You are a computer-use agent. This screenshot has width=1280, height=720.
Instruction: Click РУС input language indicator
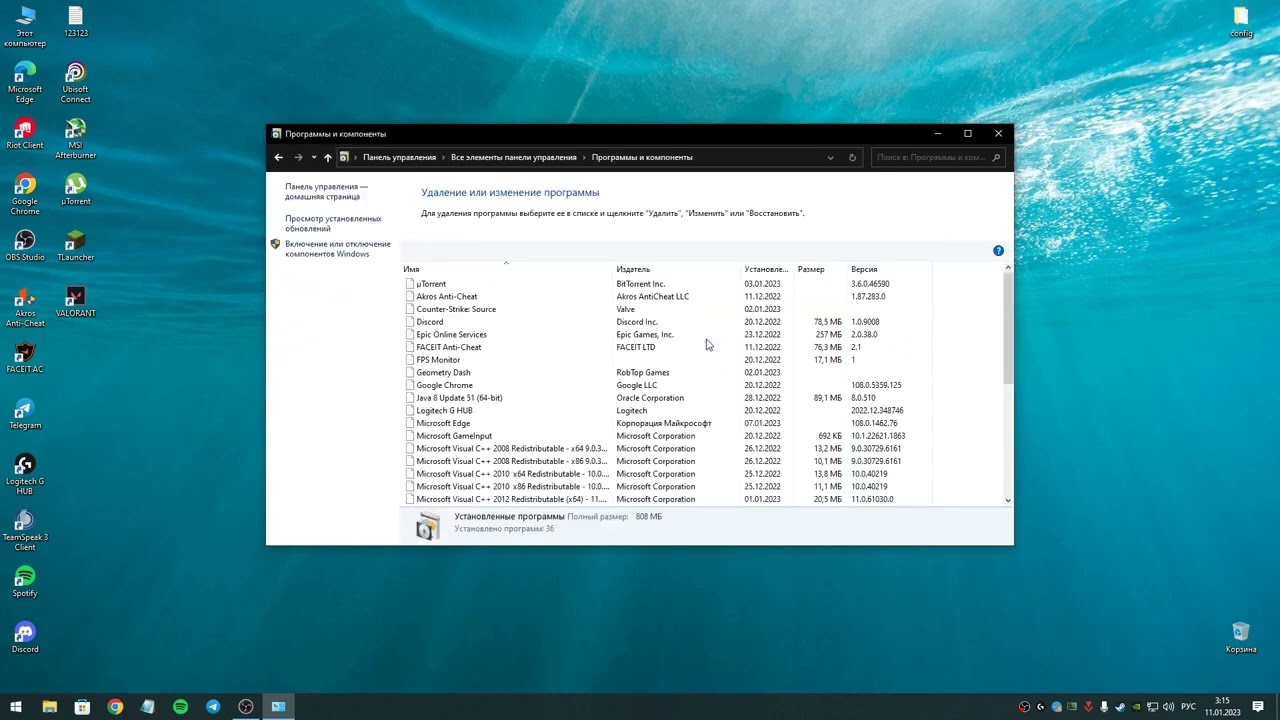click(1188, 707)
